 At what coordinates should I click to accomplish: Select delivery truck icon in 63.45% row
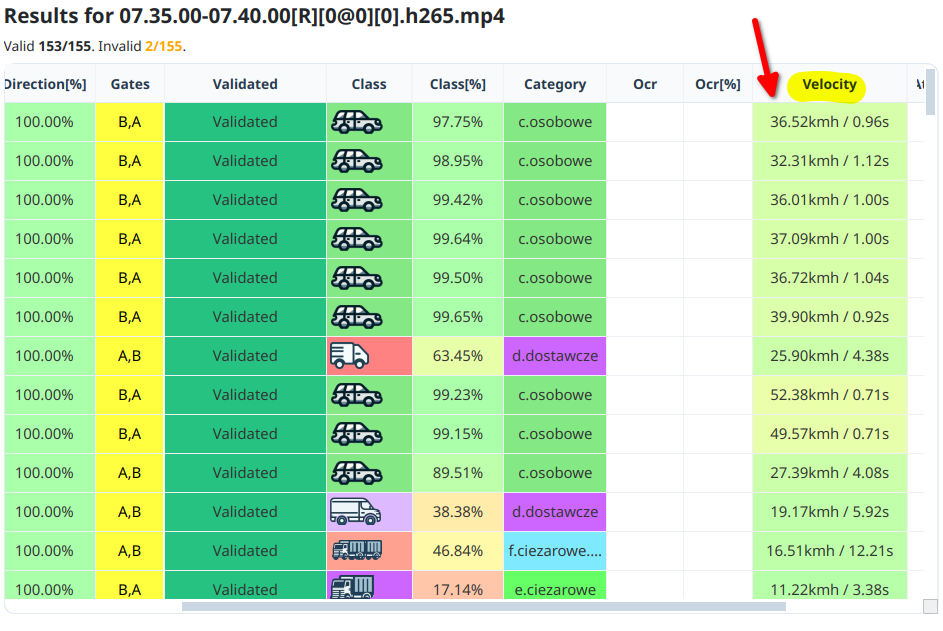coord(349,356)
